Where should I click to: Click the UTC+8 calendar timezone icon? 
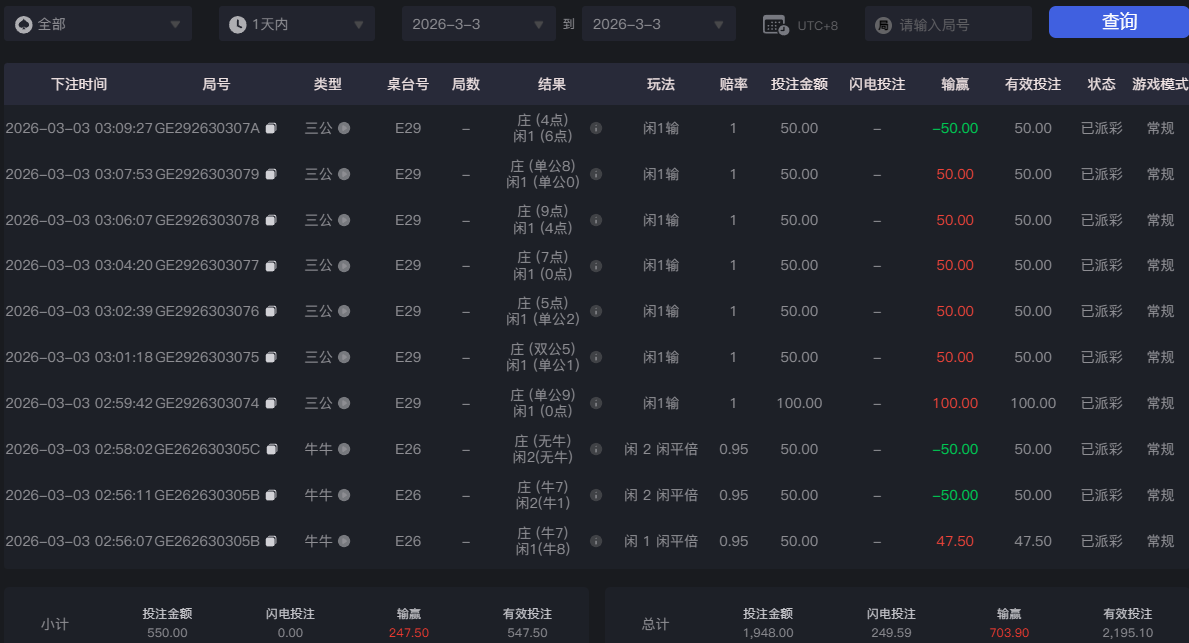click(776, 25)
